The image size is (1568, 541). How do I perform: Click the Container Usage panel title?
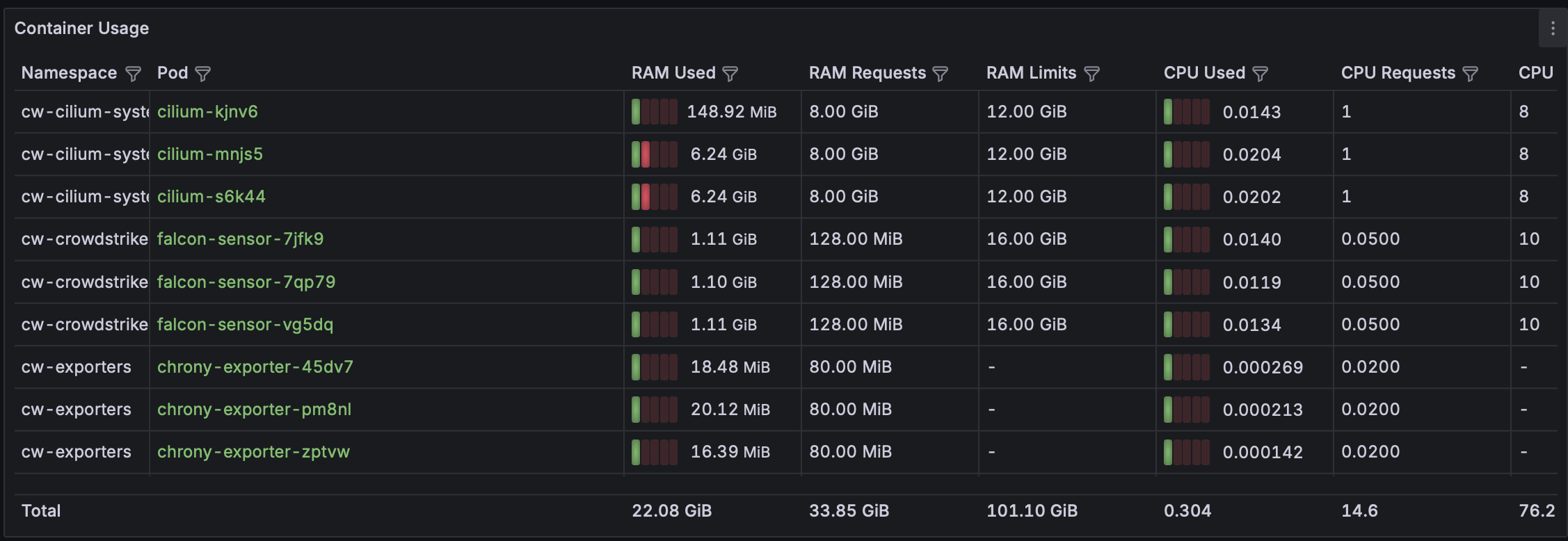coord(81,29)
